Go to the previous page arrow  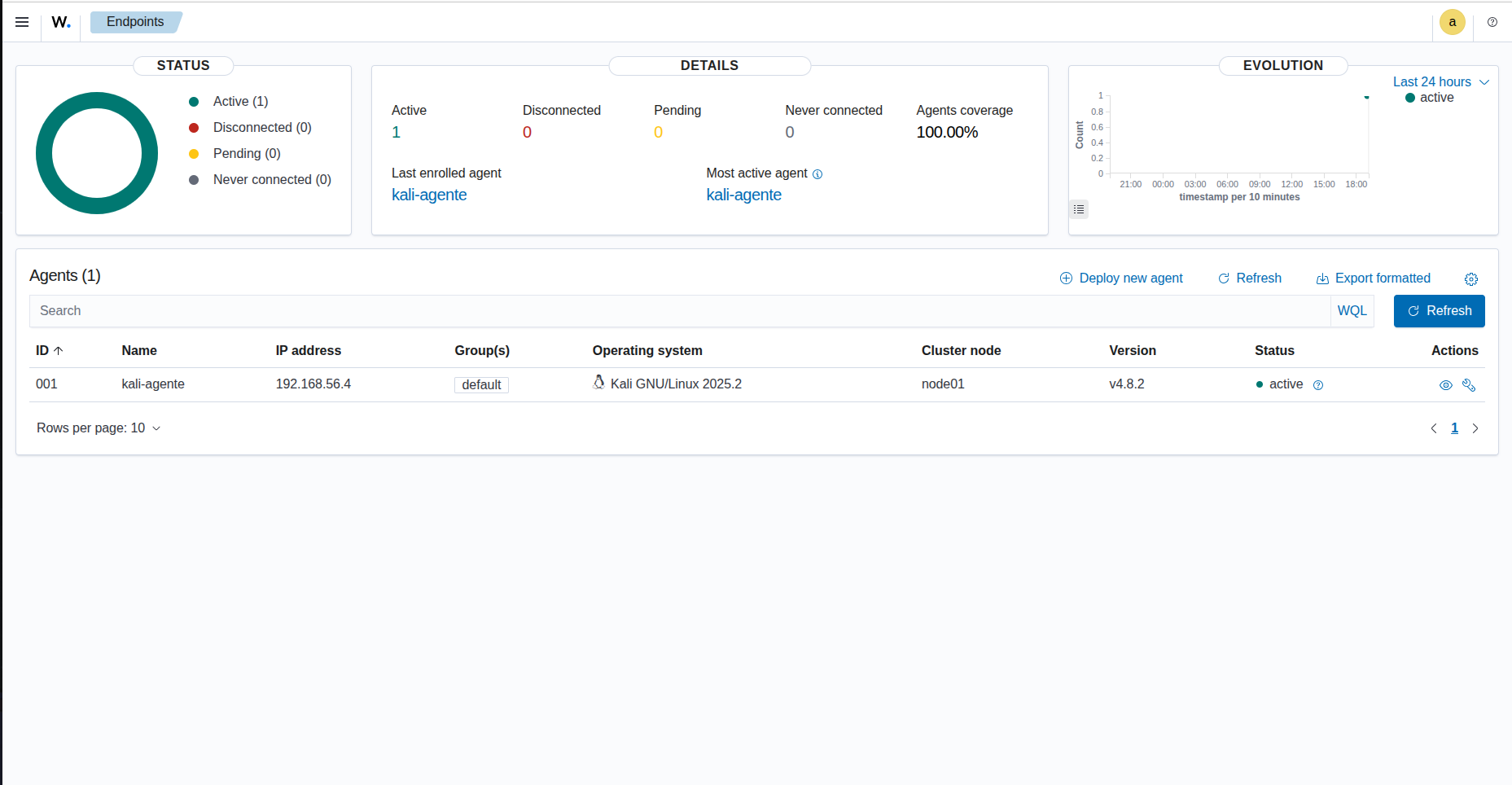[x=1434, y=428]
